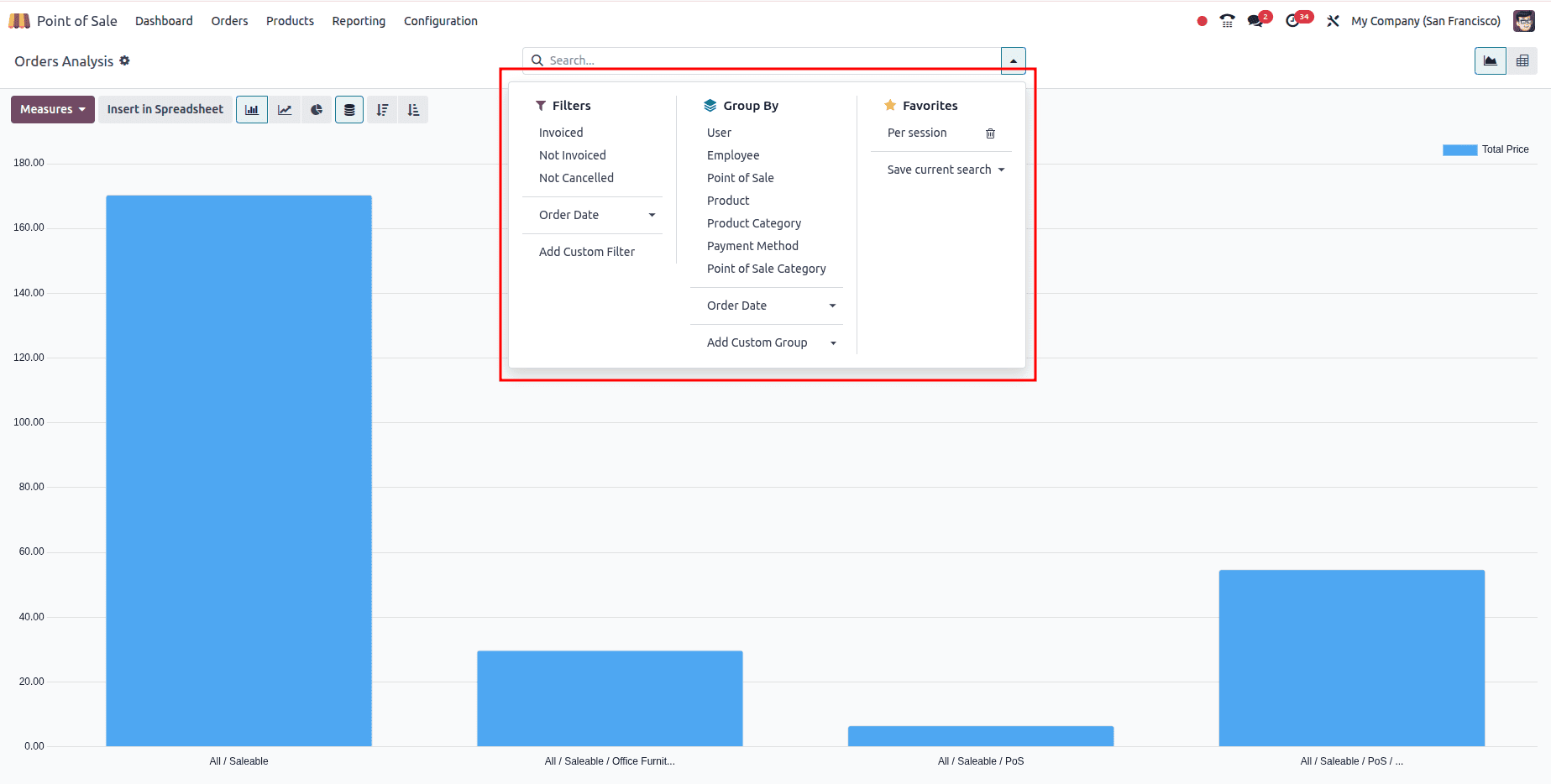1551x784 pixels.
Task: Open conversations from the messaging icon
Action: [1256, 19]
